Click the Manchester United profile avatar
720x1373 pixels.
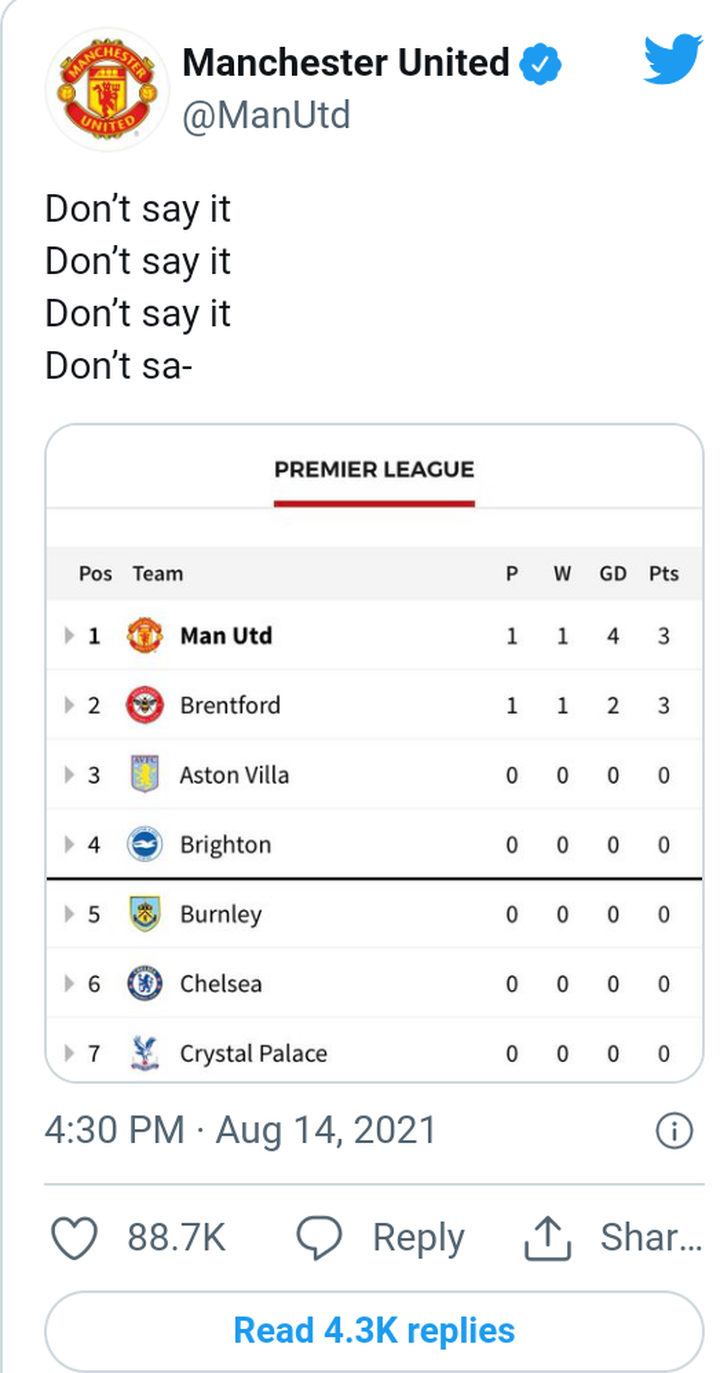[107, 89]
